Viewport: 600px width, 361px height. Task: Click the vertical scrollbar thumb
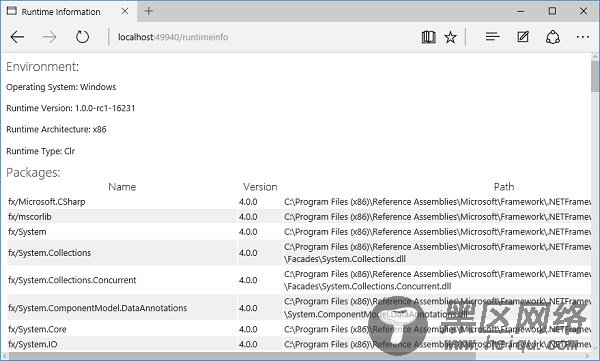pyautogui.click(x=595, y=76)
